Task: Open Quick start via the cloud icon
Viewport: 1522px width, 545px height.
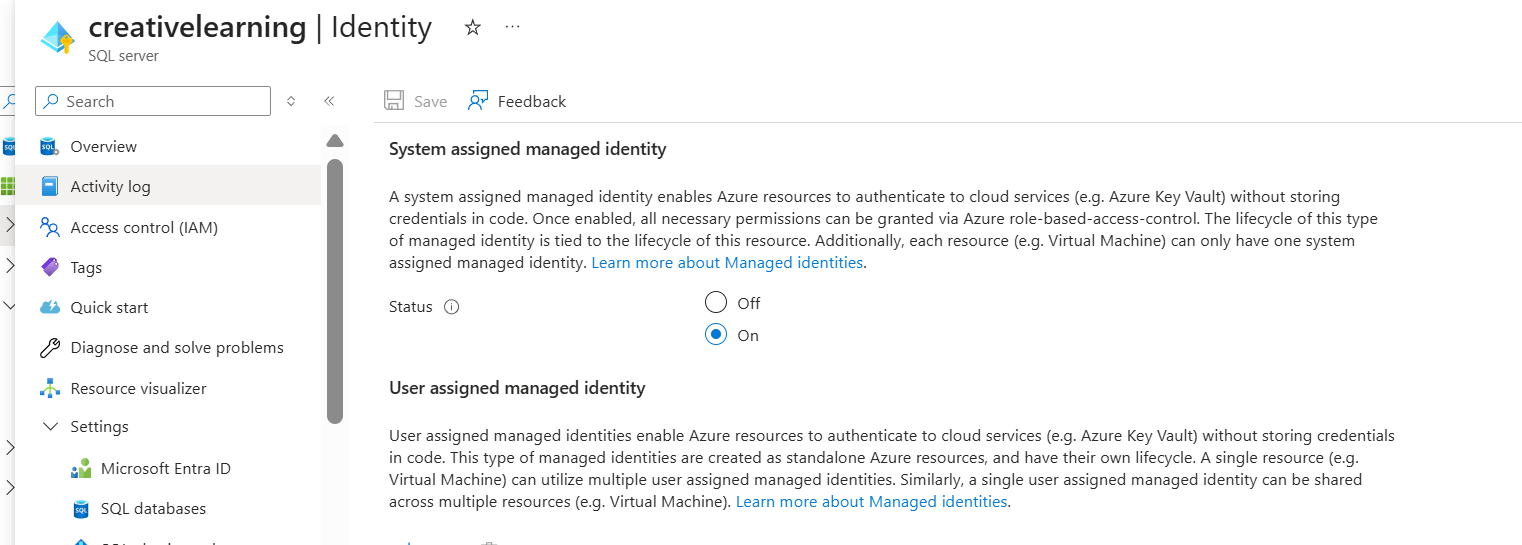Action: coord(50,307)
